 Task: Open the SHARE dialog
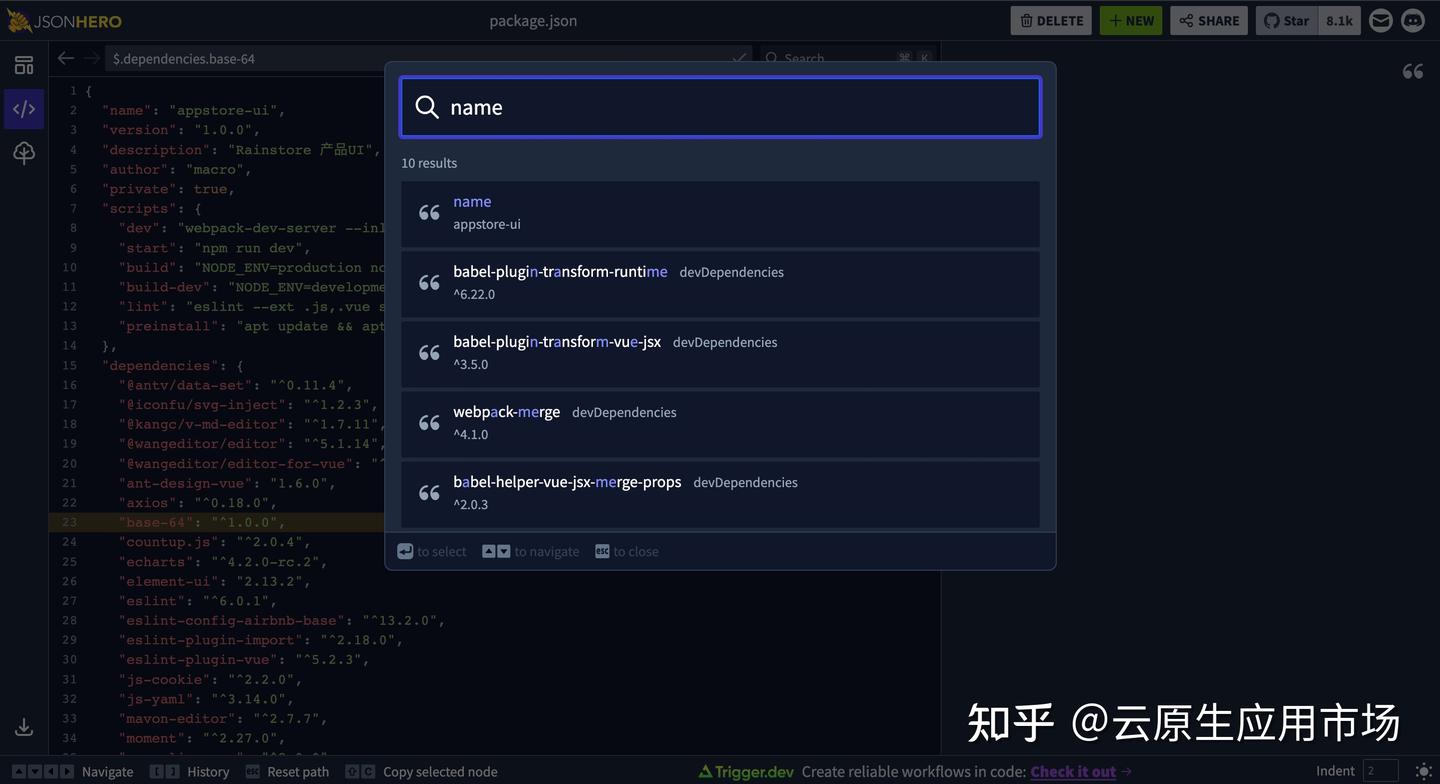pyautogui.click(x=1208, y=19)
